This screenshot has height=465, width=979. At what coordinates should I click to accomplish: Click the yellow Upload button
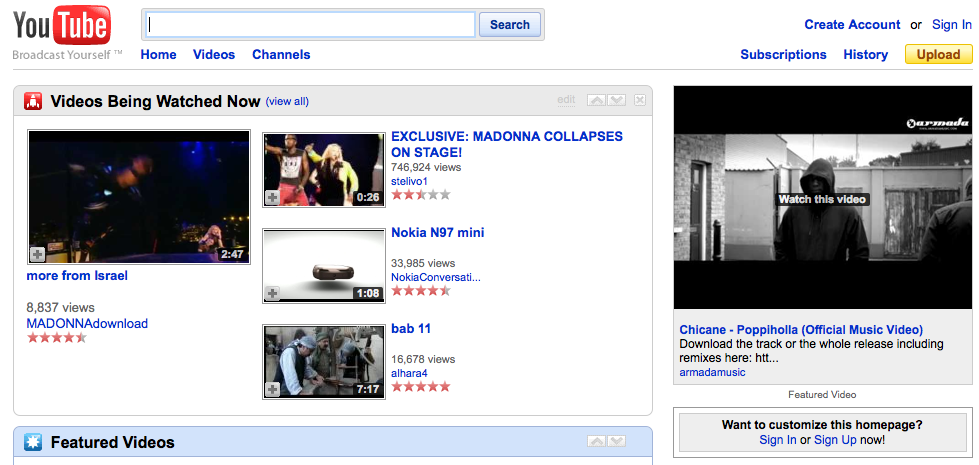[x=938, y=54]
